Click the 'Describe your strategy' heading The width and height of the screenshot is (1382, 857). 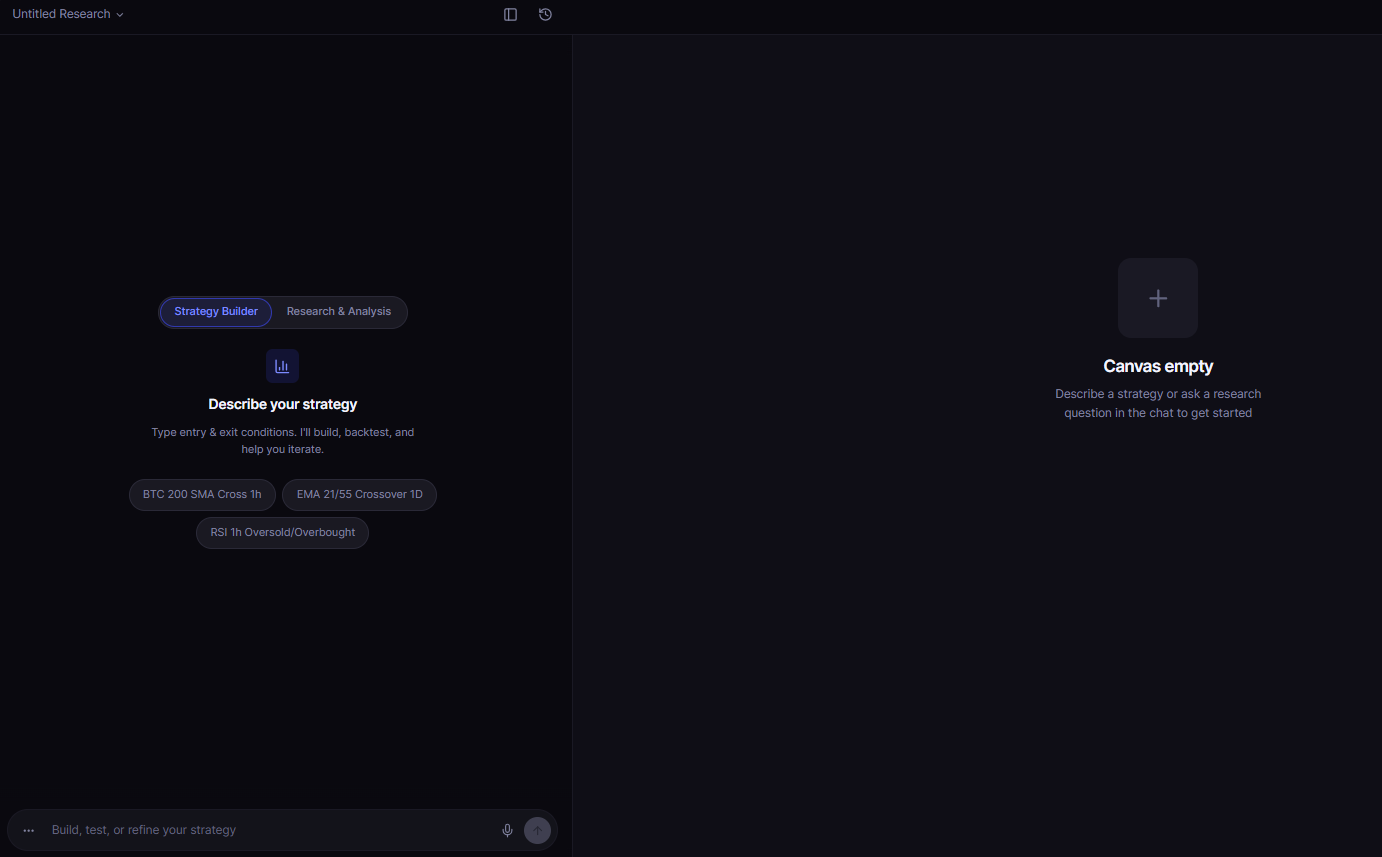(283, 404)
